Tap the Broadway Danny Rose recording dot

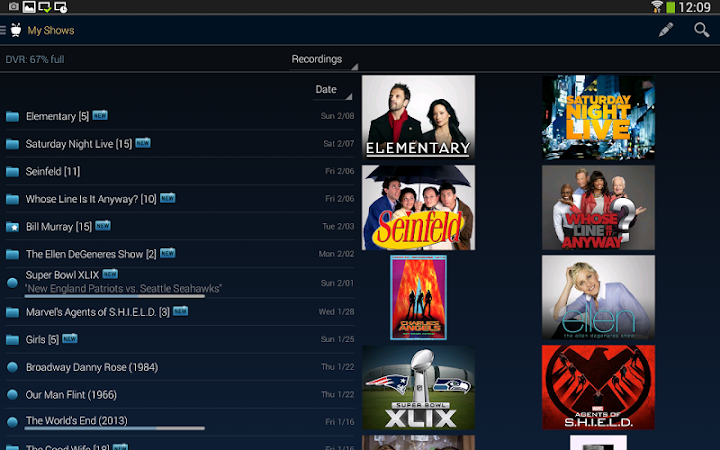pos(12,367)
